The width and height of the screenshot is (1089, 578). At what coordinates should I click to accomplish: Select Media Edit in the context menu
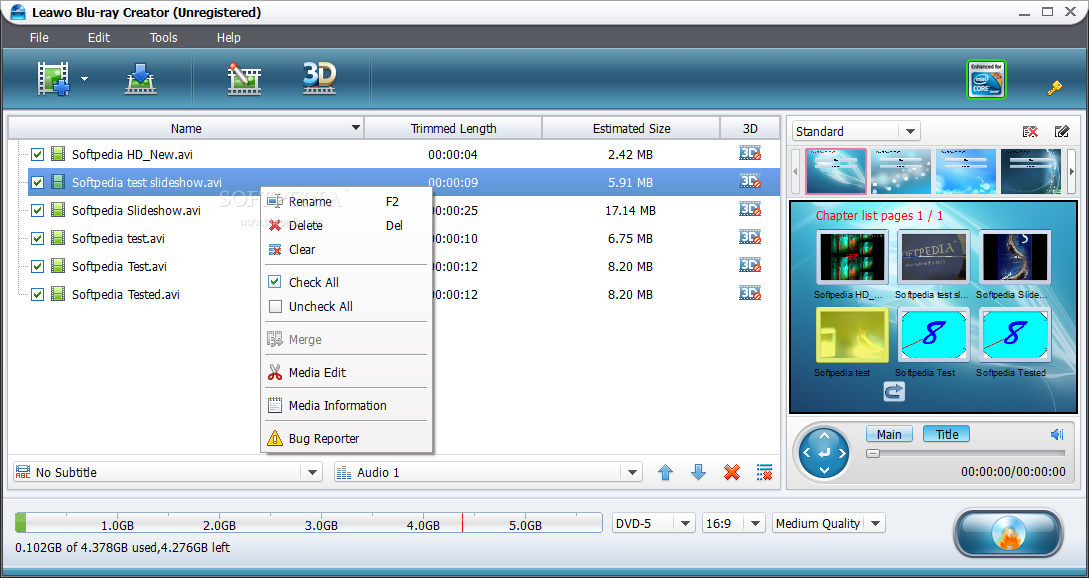point(346,372)
